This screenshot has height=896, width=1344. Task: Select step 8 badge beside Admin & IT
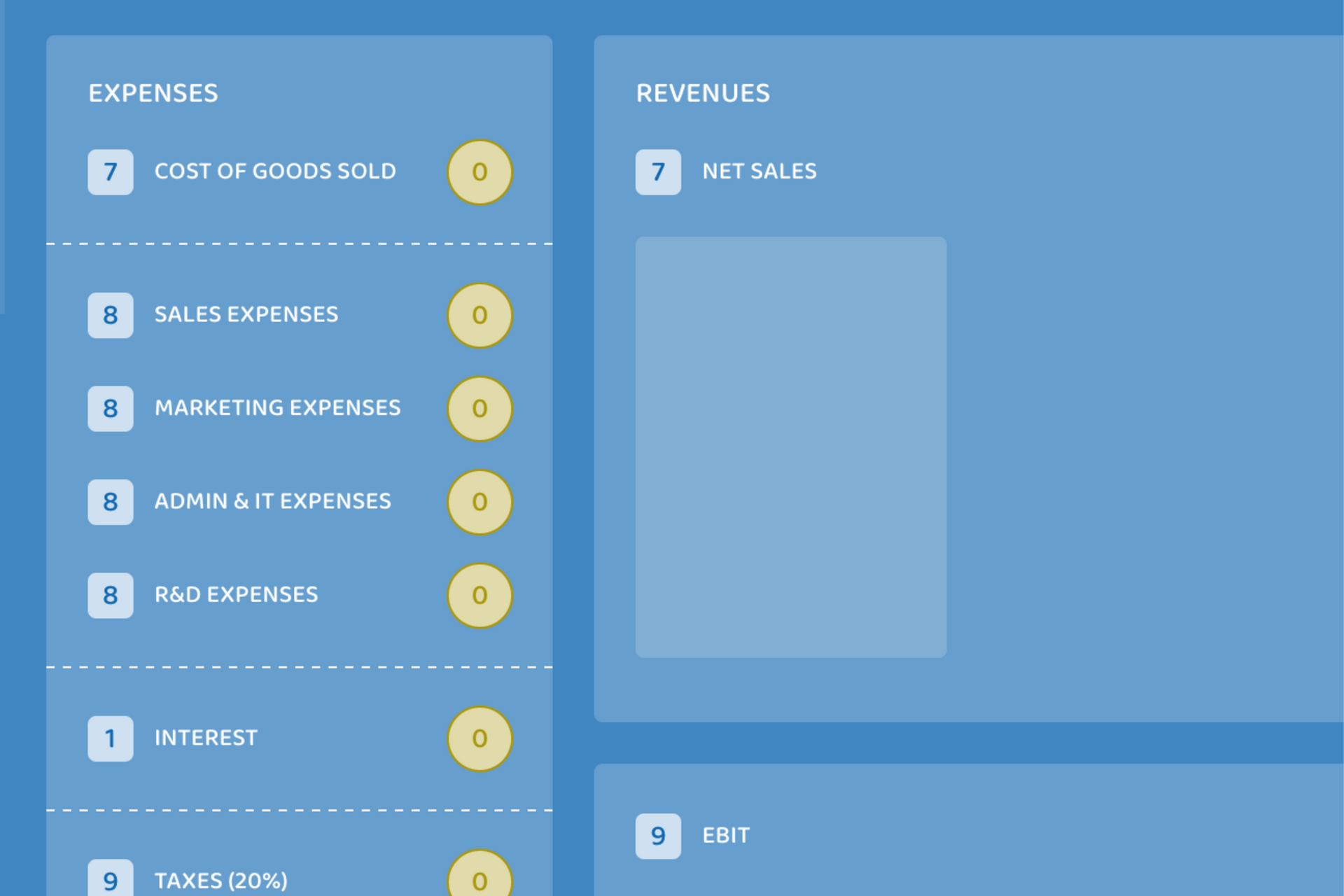click(111, 502)
